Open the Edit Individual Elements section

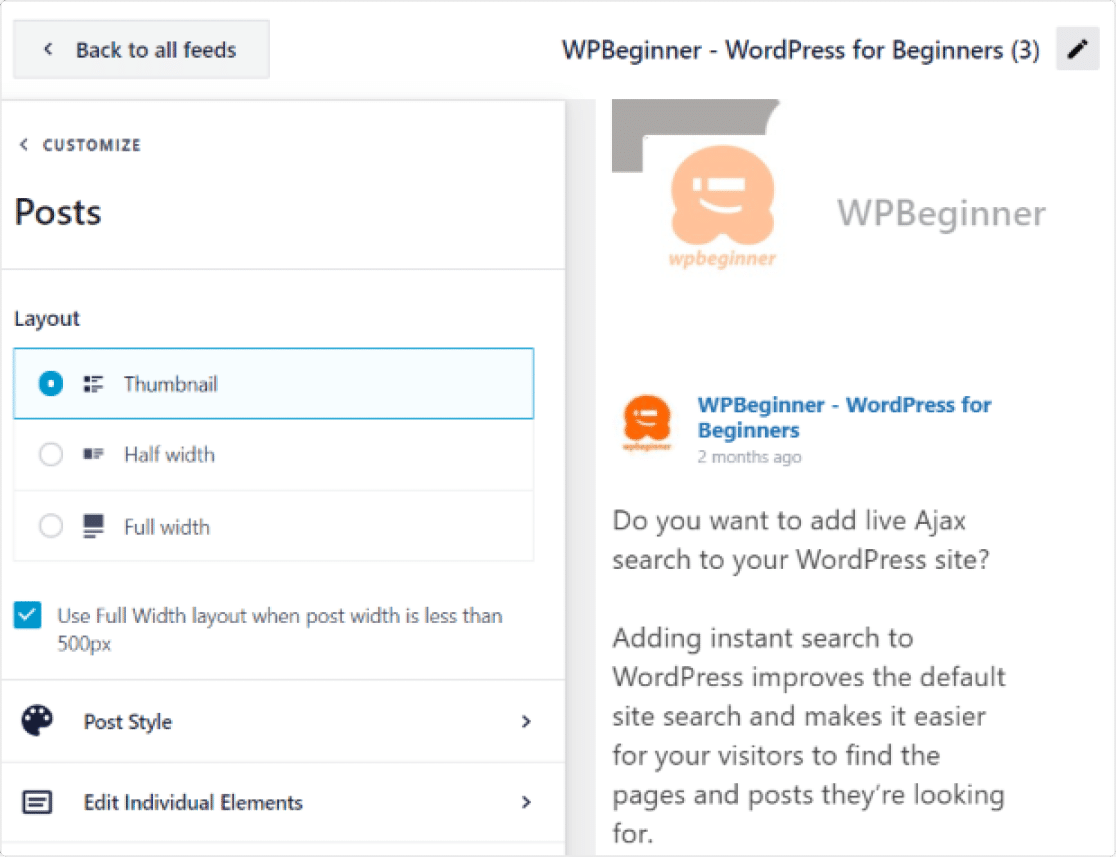click(x=283, y=802)
